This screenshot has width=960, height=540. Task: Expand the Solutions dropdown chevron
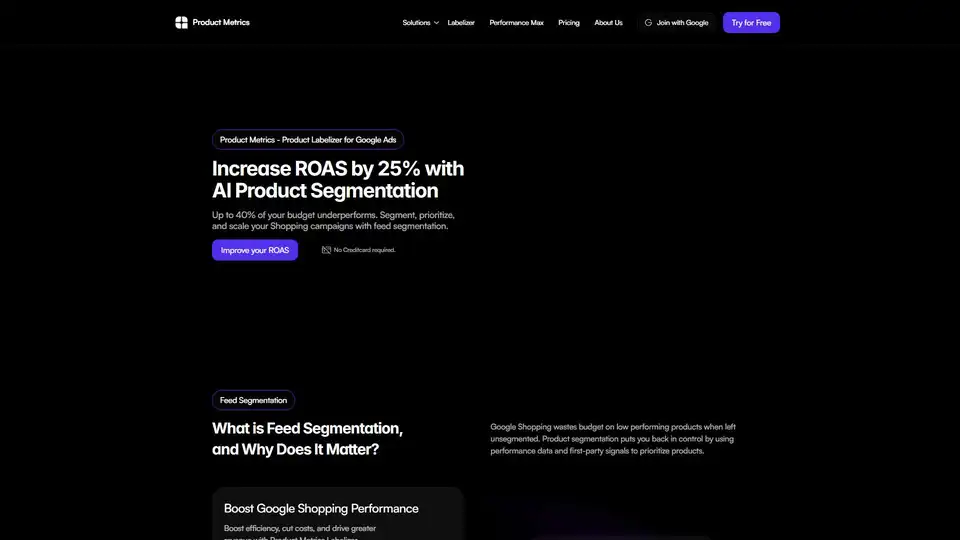click(436, 23)
